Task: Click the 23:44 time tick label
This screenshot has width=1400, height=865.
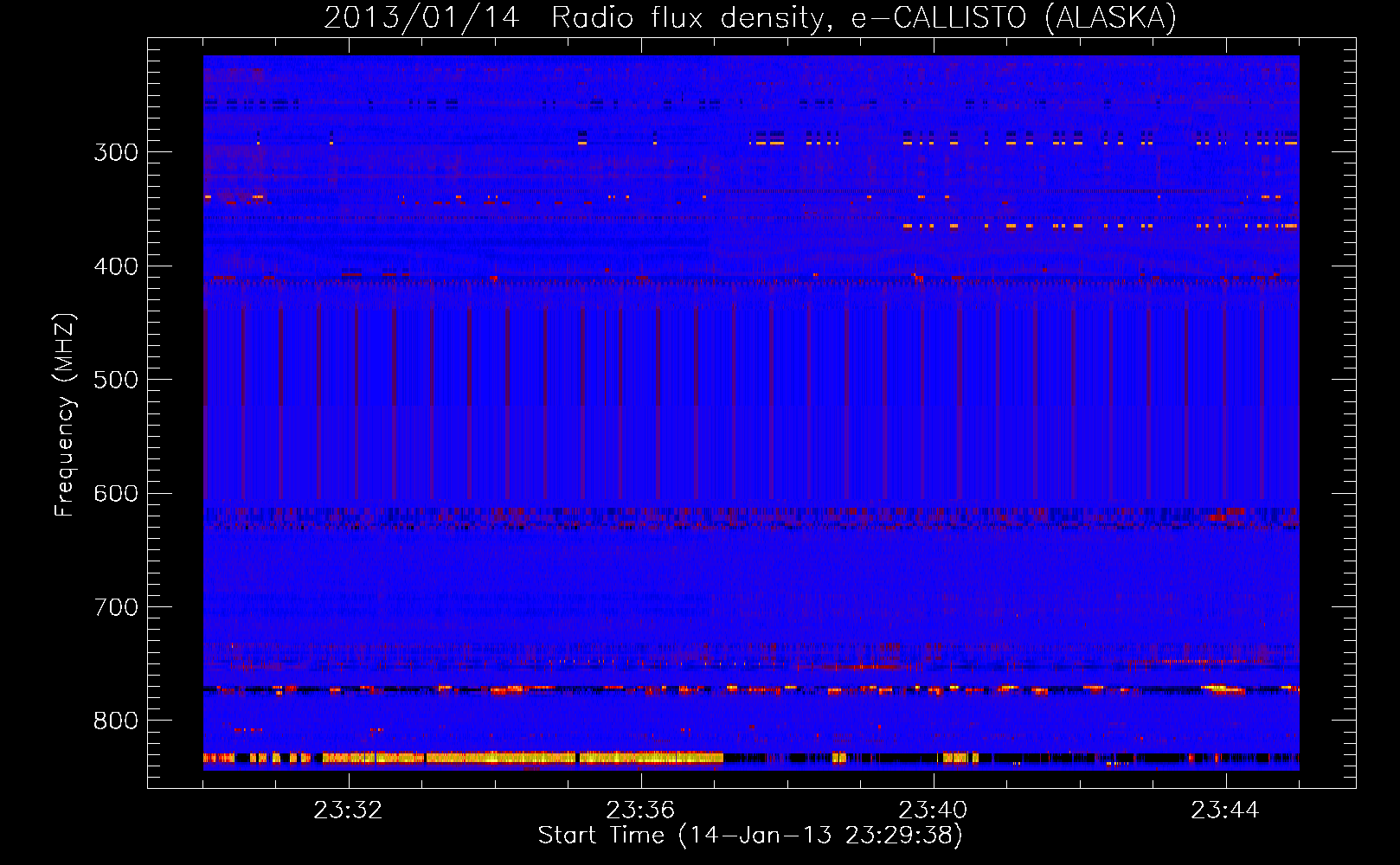Action: click(x=1225, y=811)
